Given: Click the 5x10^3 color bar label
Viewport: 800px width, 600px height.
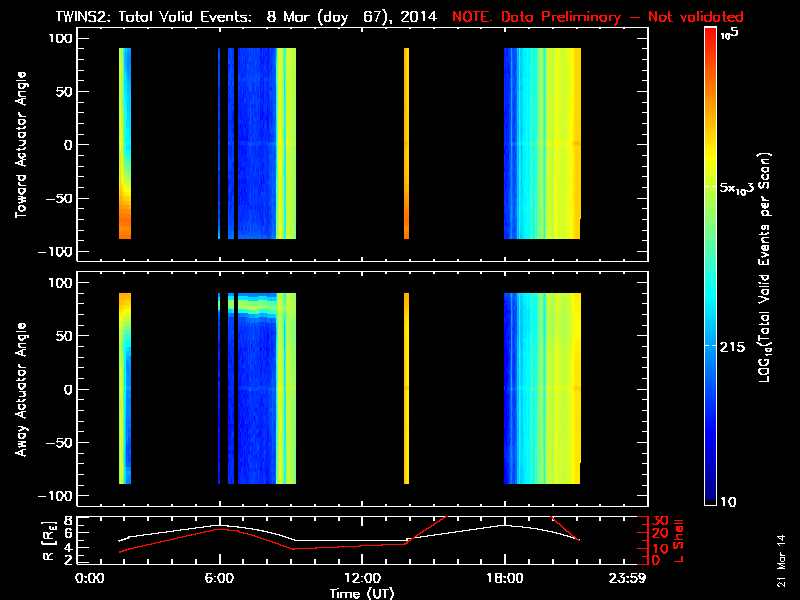Looking at the screenshot, I should (742, 188).
